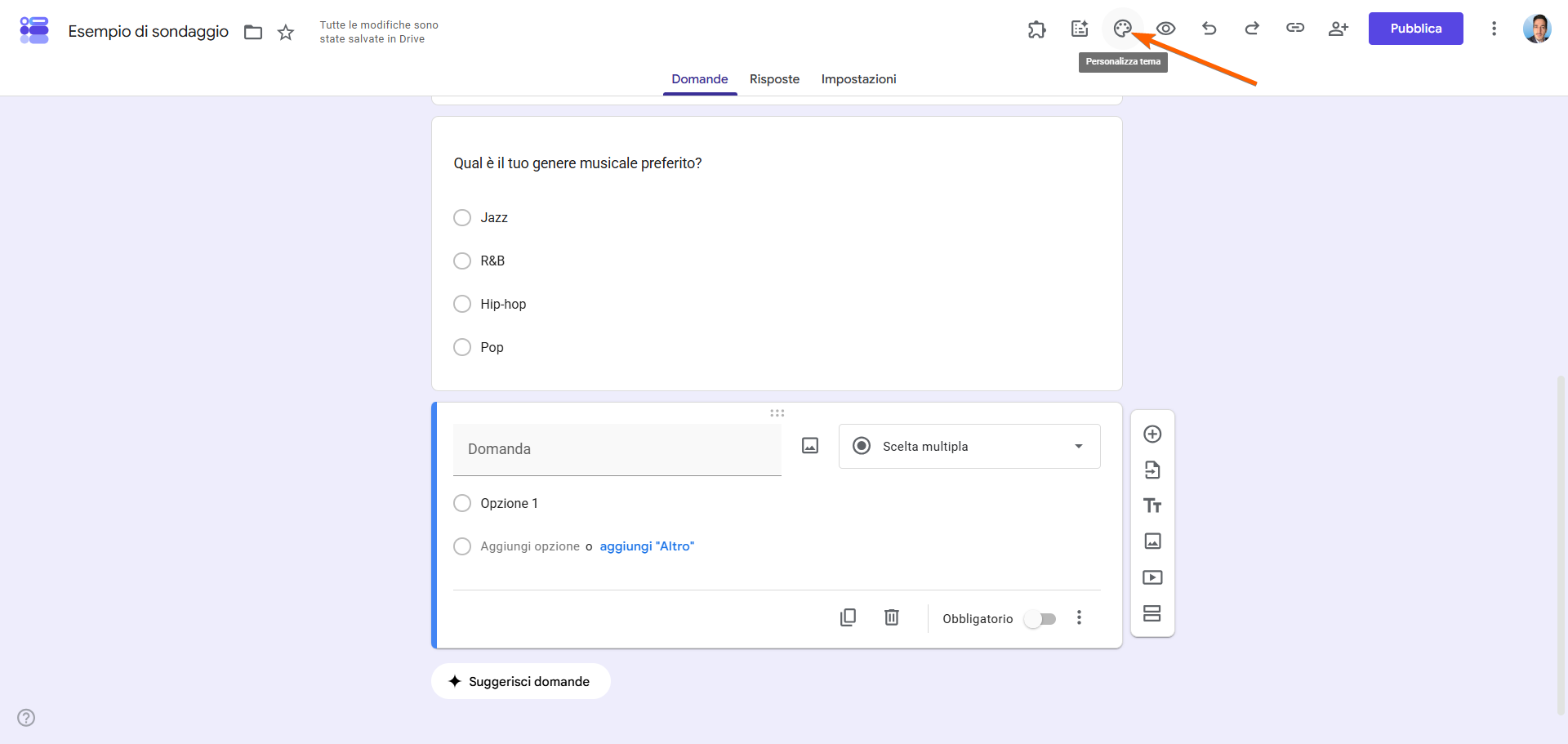Add image from sidebar
Viewport: 1568px width, 744px height.
pyautogui.click(x=1152, y=541)
